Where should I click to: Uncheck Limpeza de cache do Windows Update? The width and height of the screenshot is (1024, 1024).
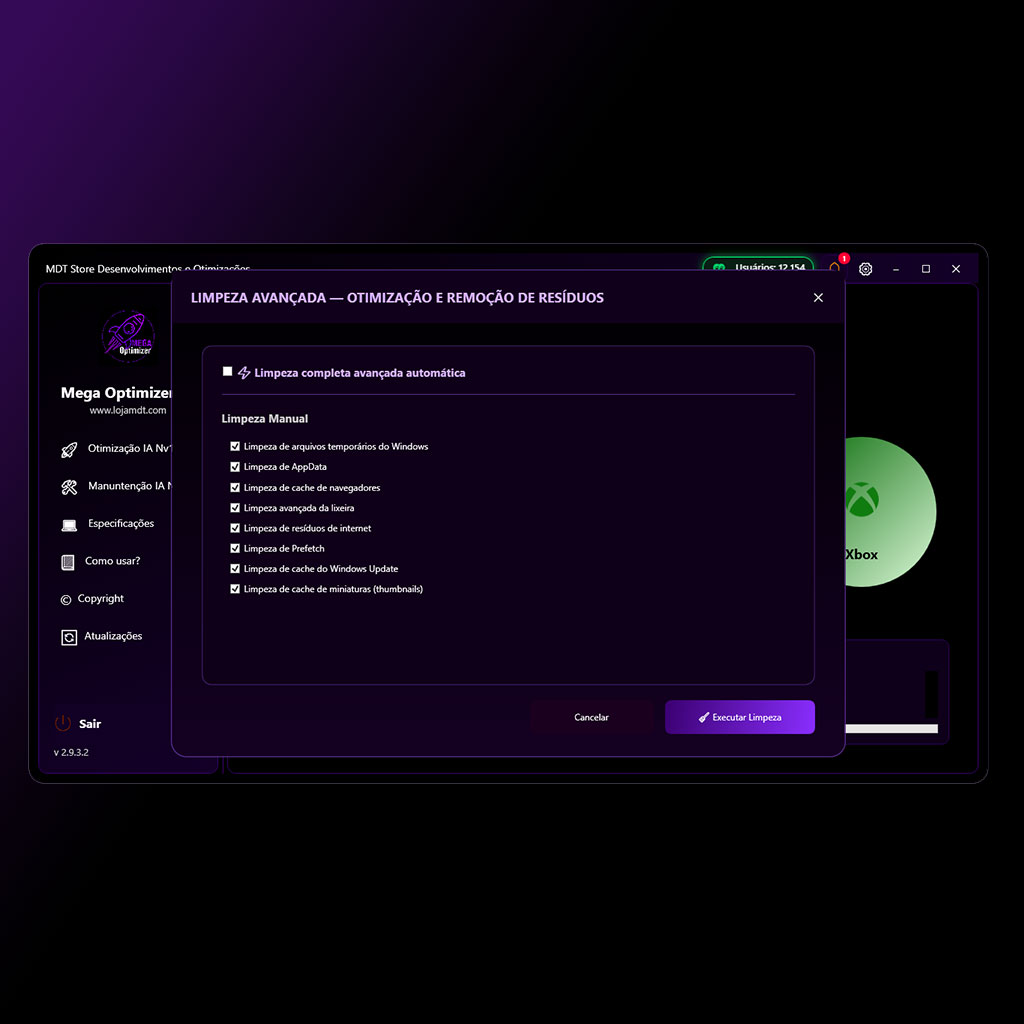[235, 569]
